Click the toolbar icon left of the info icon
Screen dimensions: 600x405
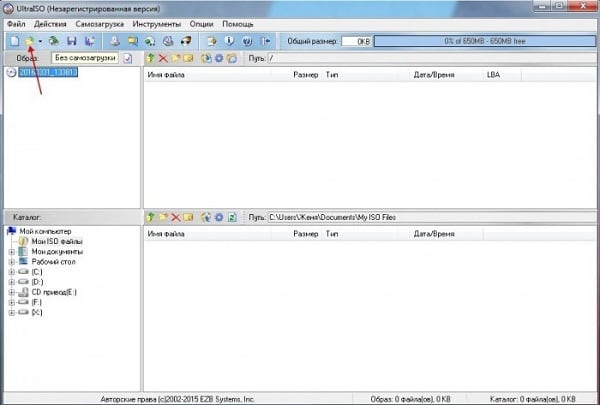212,41
